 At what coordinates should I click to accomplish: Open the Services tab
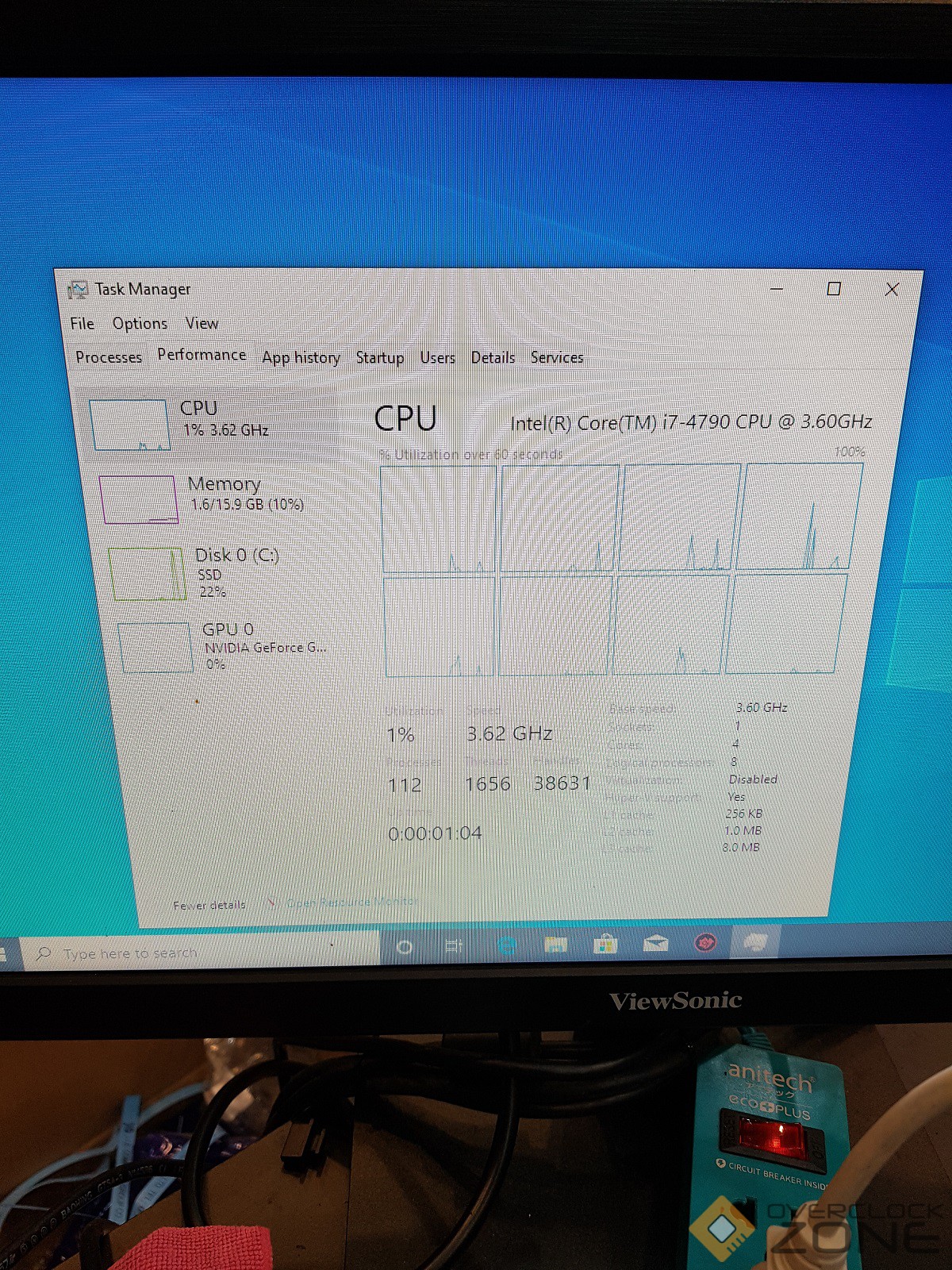click(x=557, y=358)
